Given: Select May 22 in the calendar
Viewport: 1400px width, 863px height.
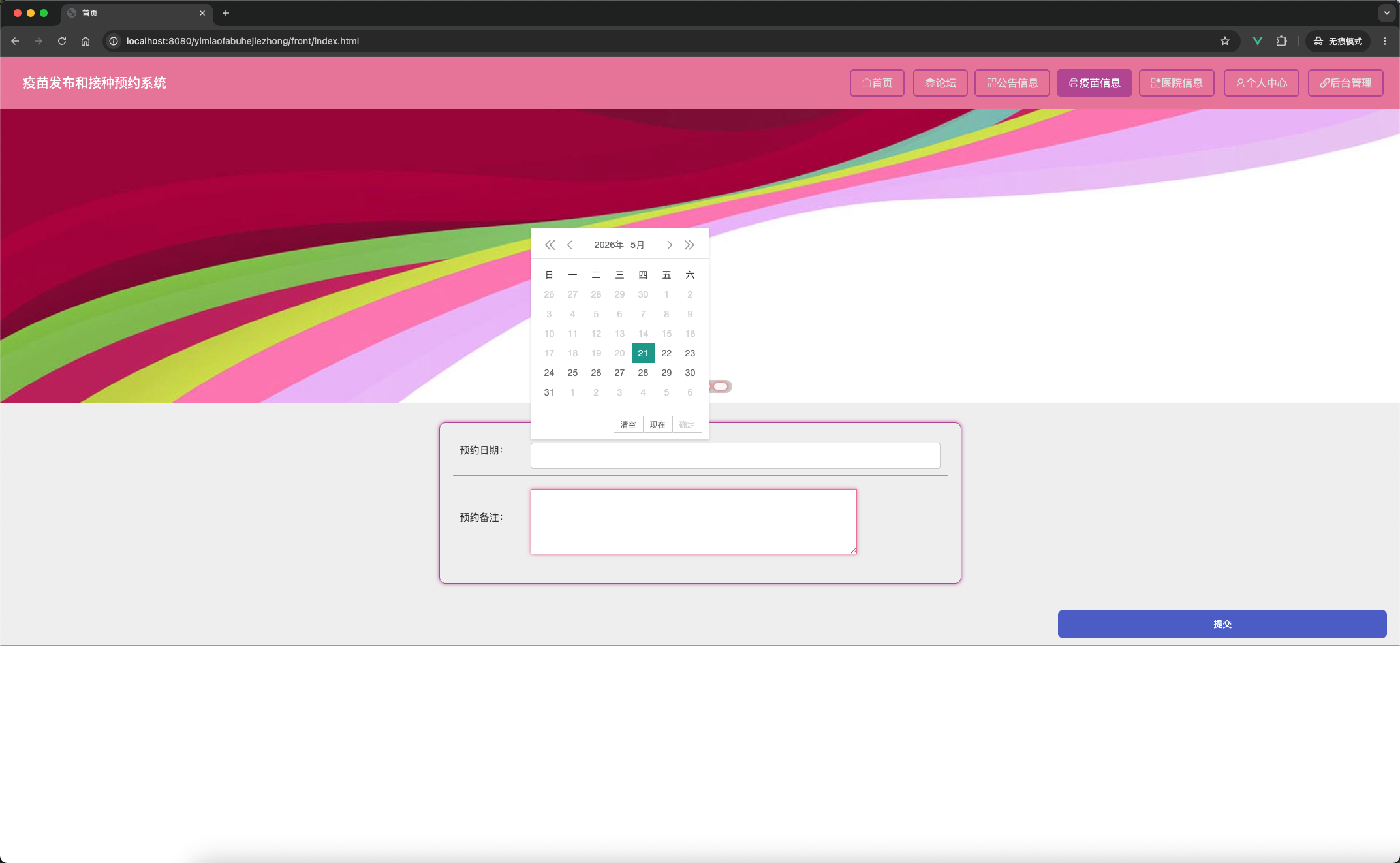Looking at the screenshot, I should pos(666,353).
